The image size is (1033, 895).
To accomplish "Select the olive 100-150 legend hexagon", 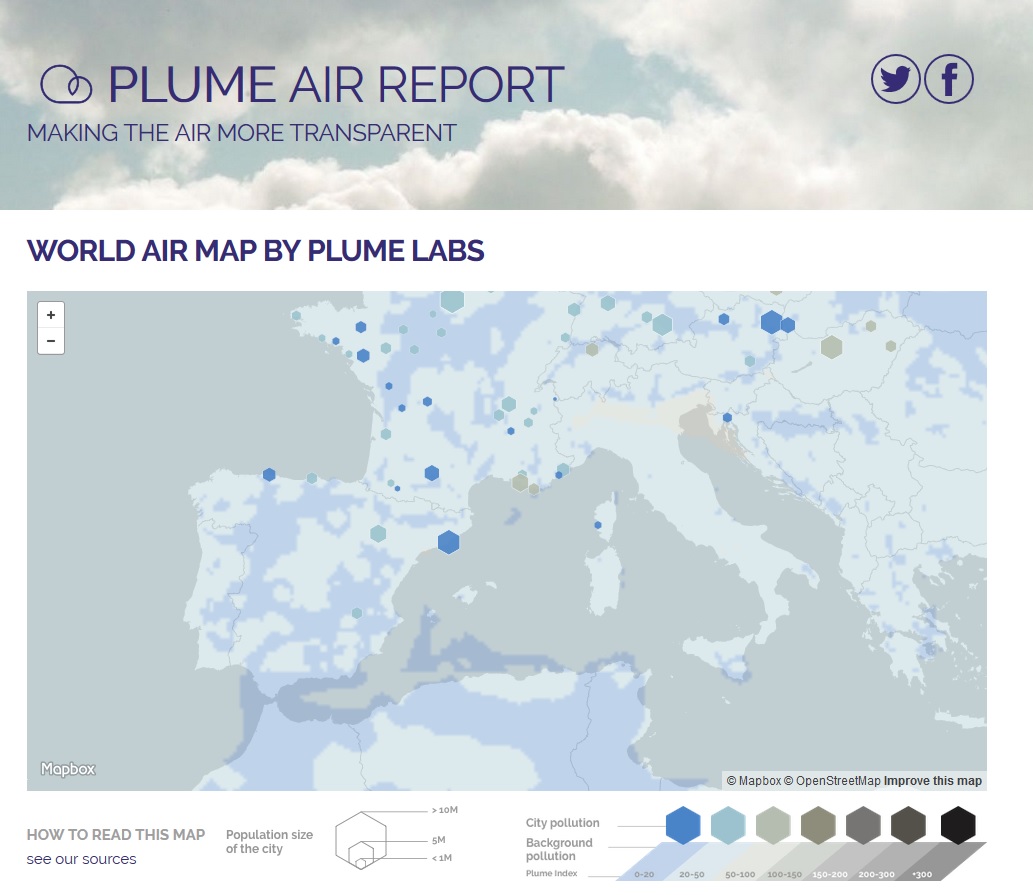I will coord(818,825).
